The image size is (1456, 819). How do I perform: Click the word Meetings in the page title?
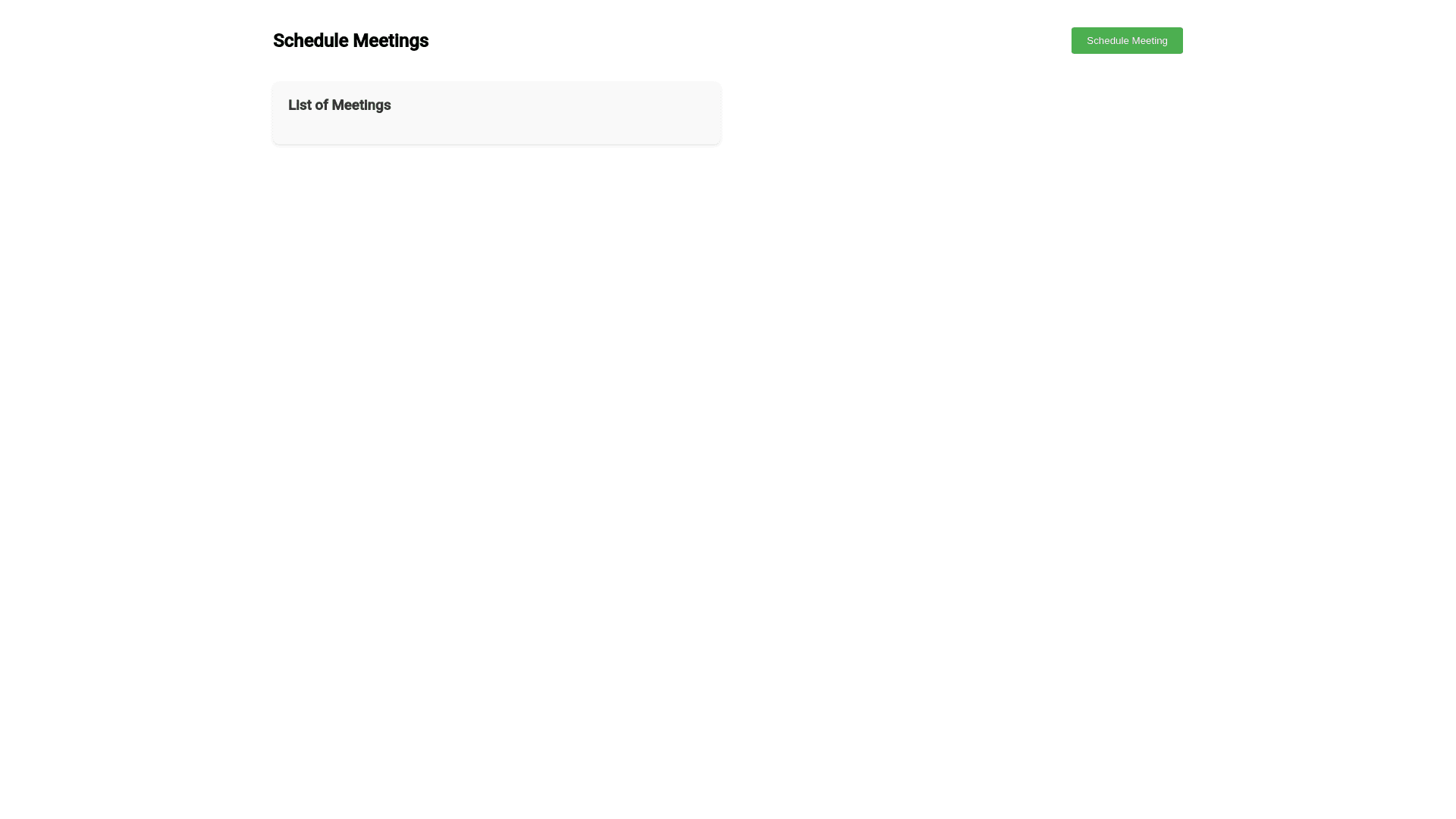(390, 40)
